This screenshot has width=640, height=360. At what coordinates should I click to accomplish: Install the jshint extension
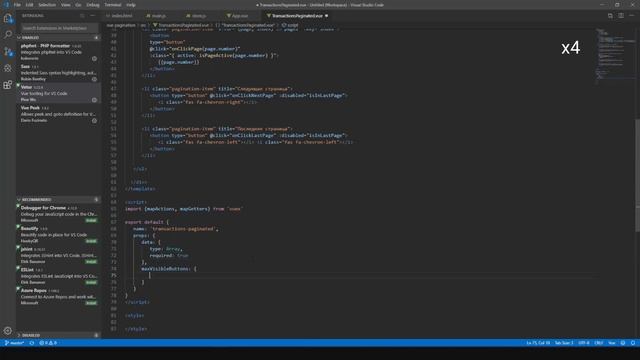91,262
